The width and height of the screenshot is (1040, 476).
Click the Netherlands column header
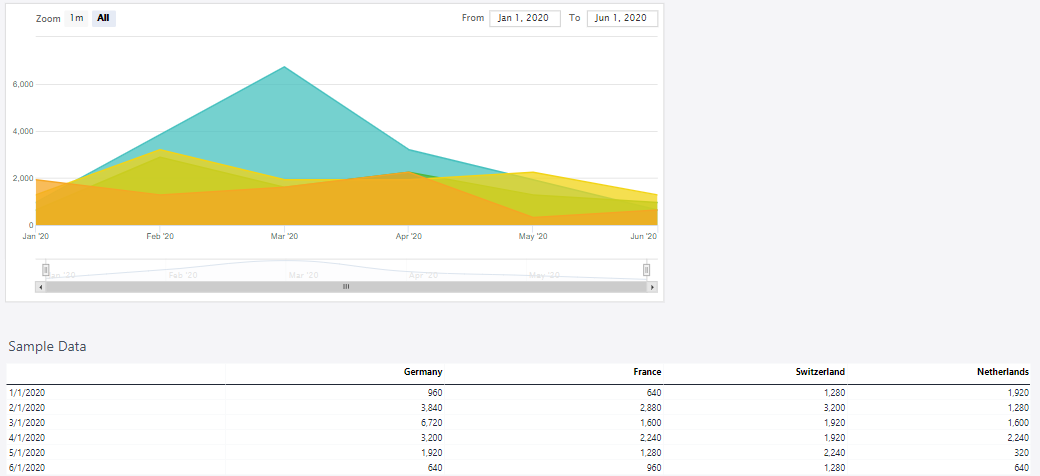[1003, 372]
